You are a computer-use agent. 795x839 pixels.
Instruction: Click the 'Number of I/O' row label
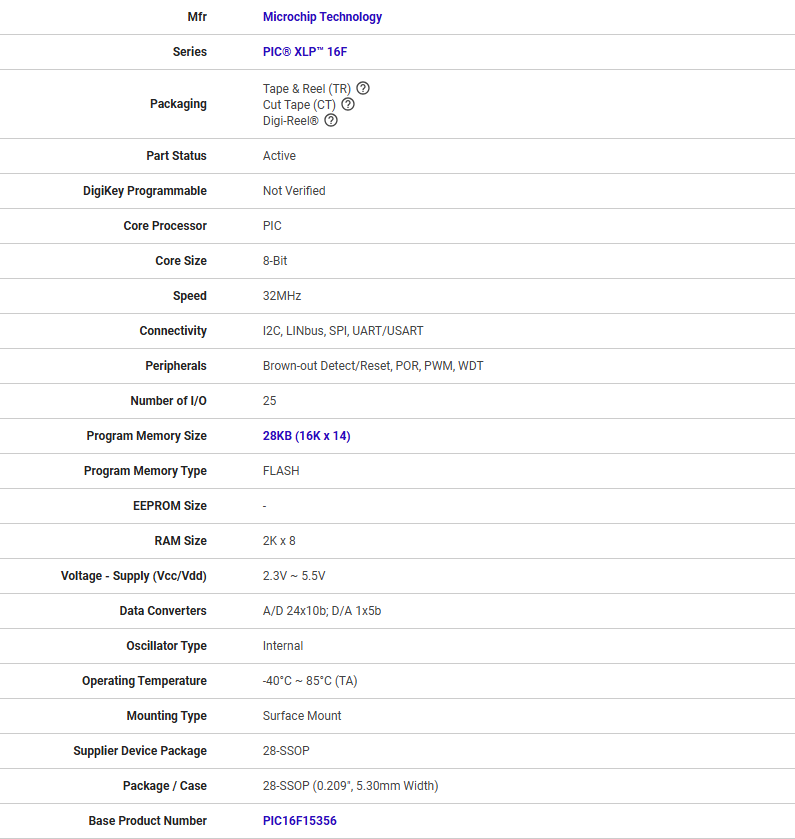(168, 400)
